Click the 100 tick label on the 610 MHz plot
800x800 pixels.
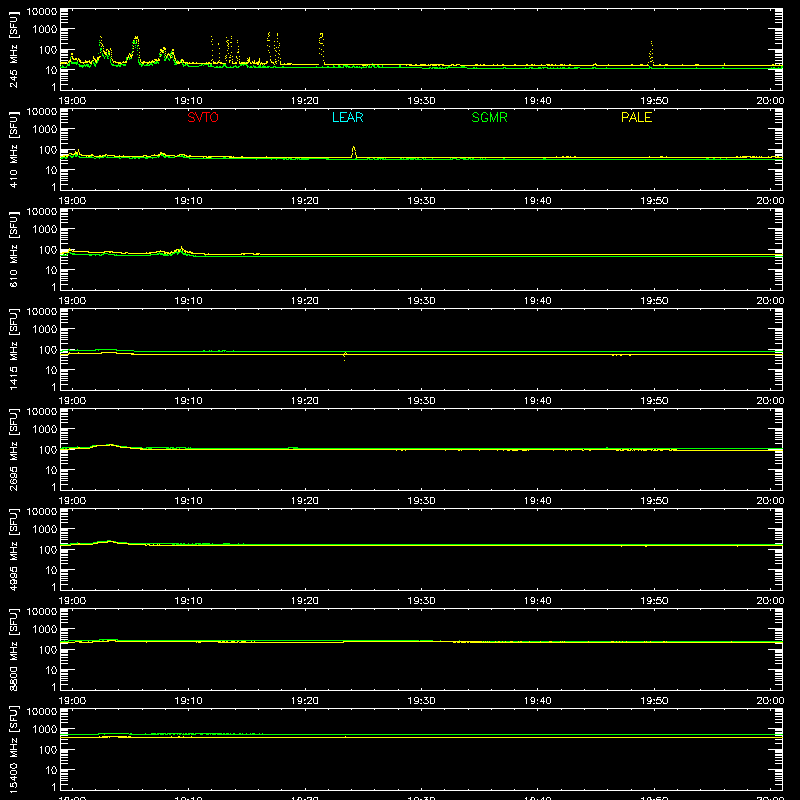(x=48, y=250)
